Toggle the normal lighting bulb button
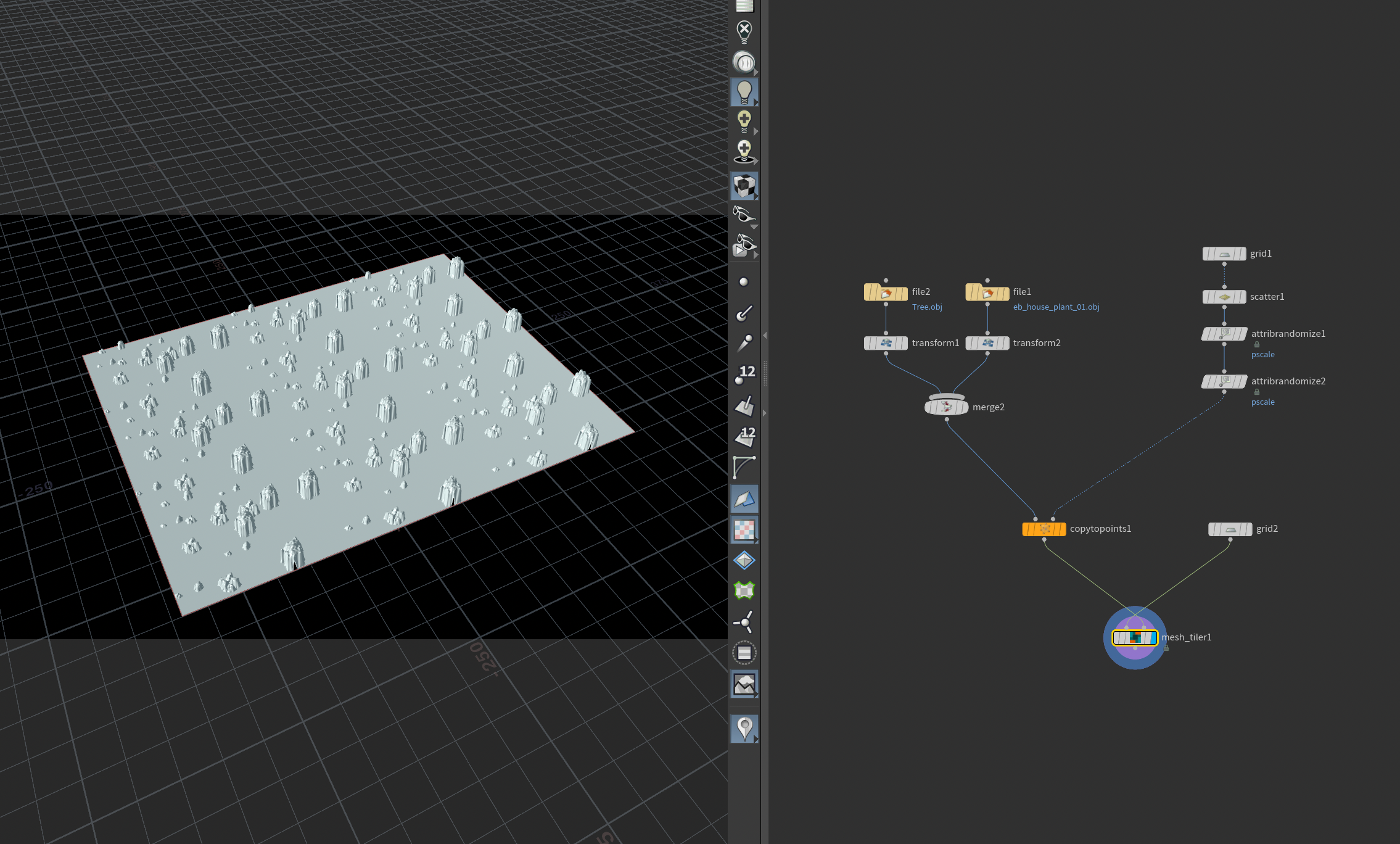The image size is (1400, 844). pyautogui.click(x=744, y=93)
